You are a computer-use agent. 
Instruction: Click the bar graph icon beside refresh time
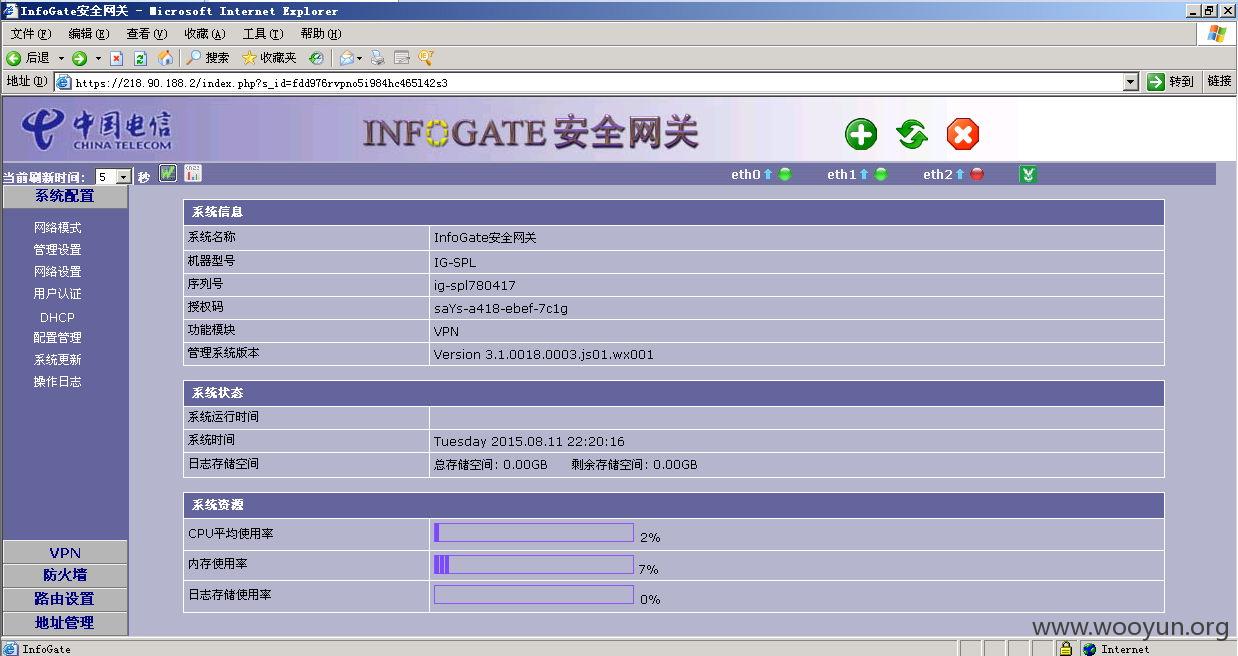193,174
